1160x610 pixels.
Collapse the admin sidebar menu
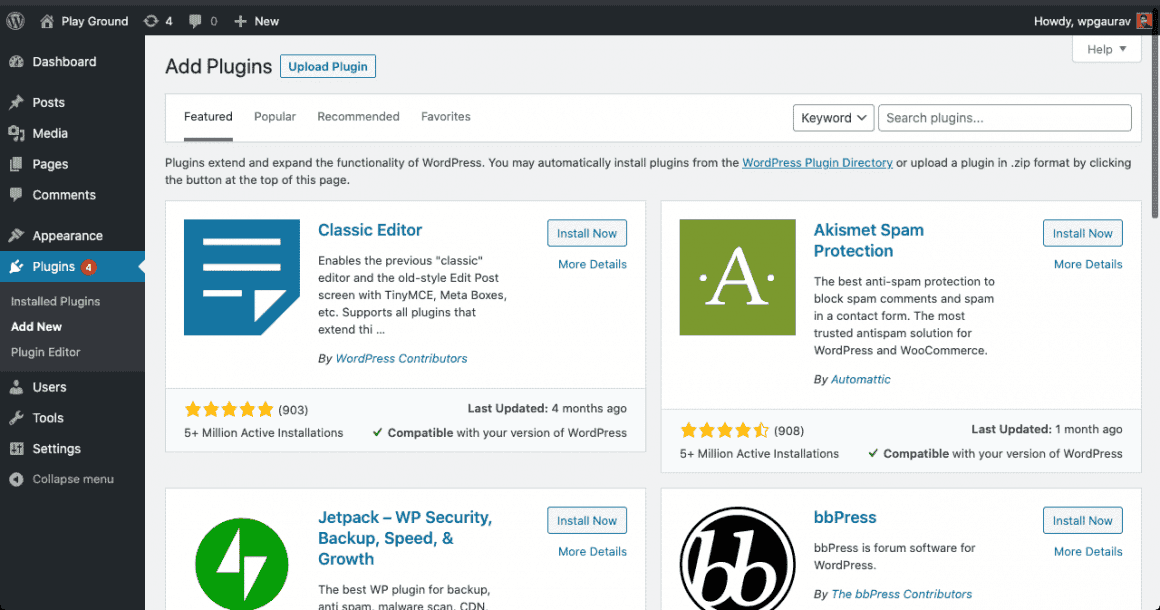(18, 479)
